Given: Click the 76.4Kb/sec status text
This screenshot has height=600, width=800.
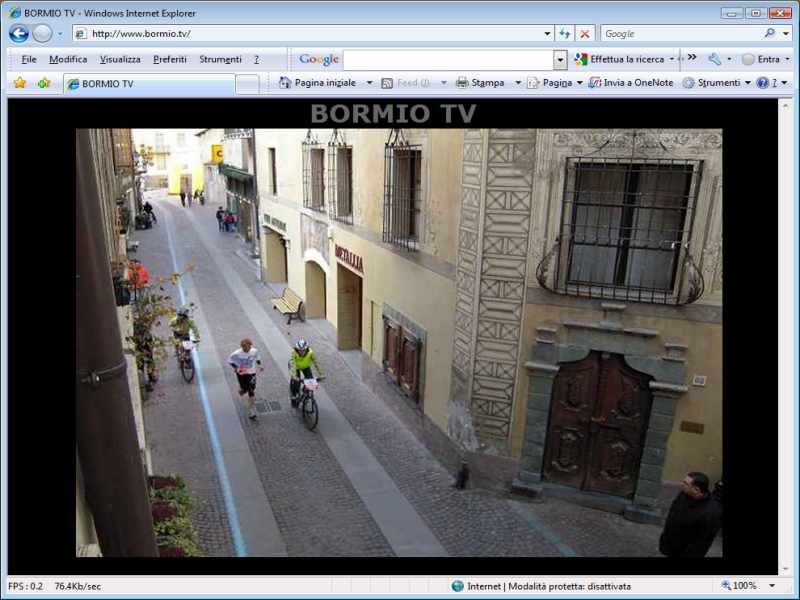Looking at the screenshot, I should click(78, 586).
